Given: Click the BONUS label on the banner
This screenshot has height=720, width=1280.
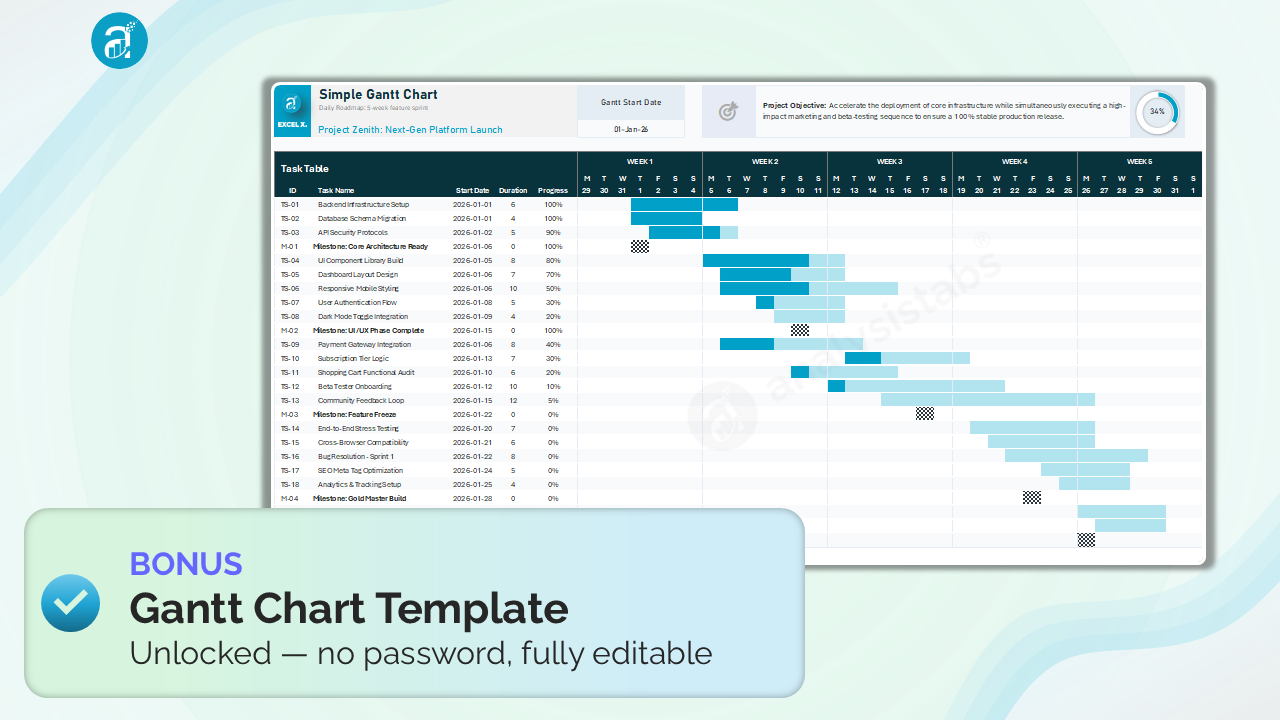Looking at the screenshot, I should pos(186,563).
